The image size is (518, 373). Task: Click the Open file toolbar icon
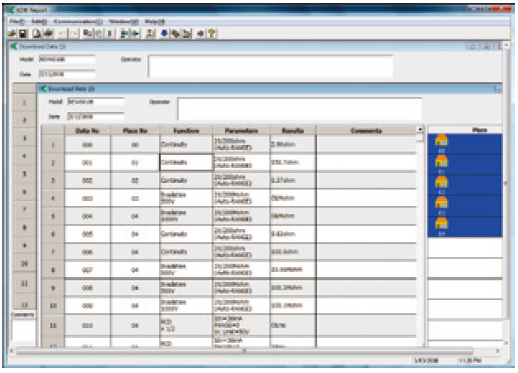point(12,33)
